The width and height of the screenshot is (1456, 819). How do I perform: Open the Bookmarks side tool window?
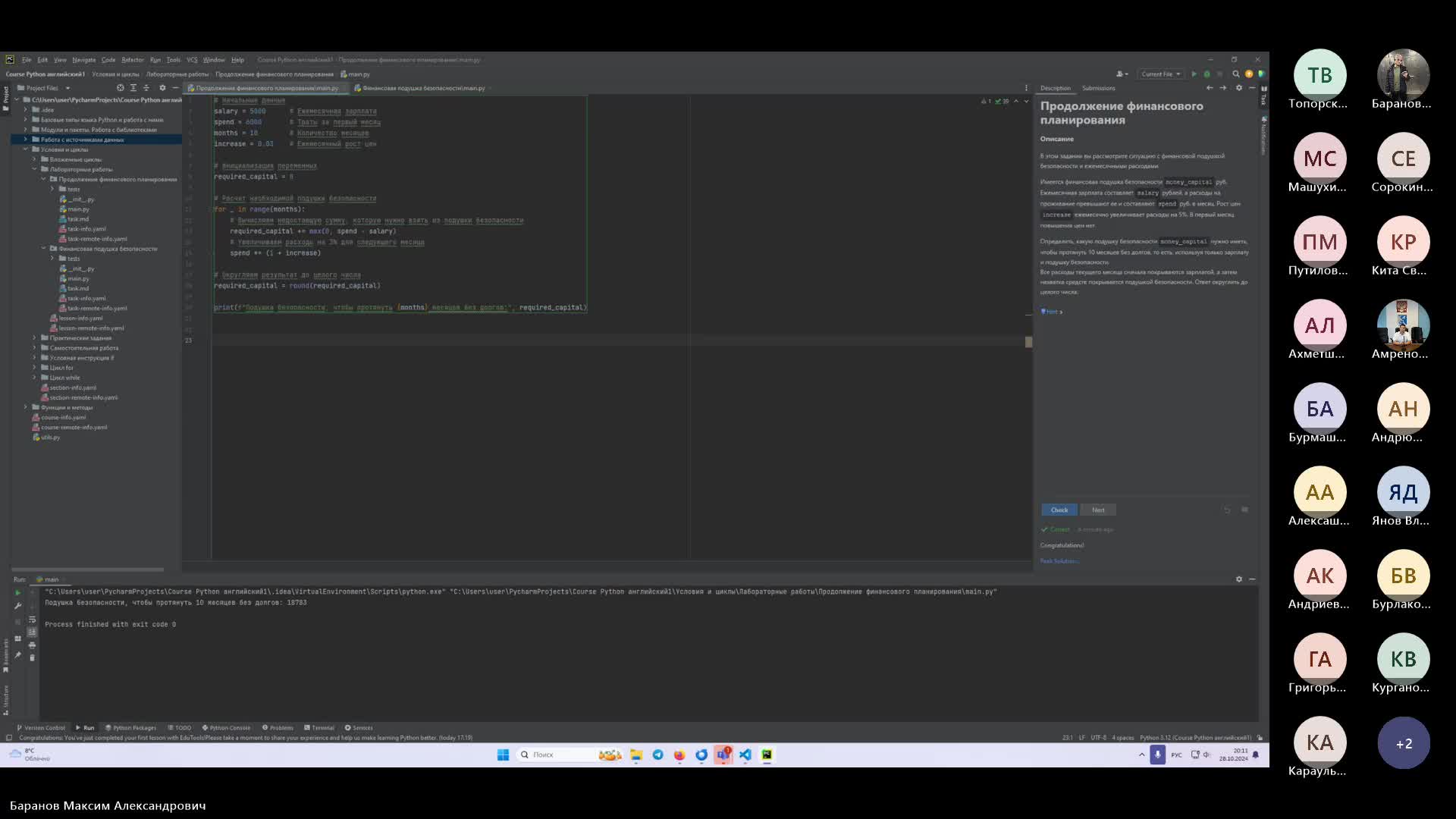coord(5,657)
